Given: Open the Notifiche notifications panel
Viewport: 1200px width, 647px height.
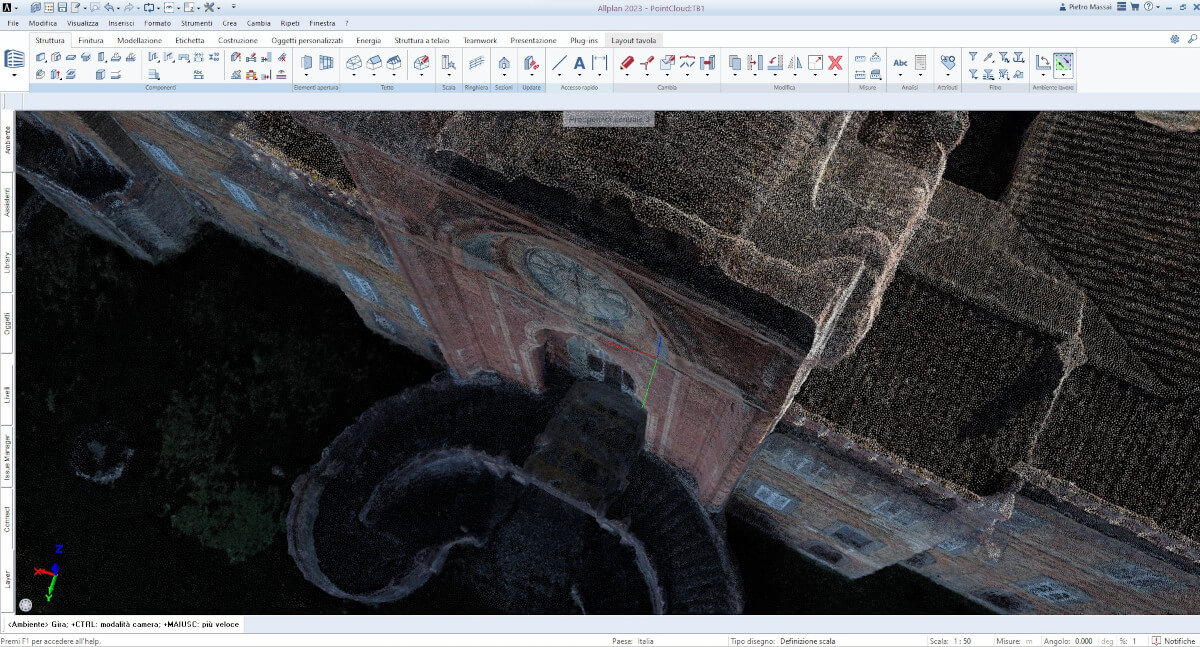Looking at the screenshot, I should tap(1171, 641).
